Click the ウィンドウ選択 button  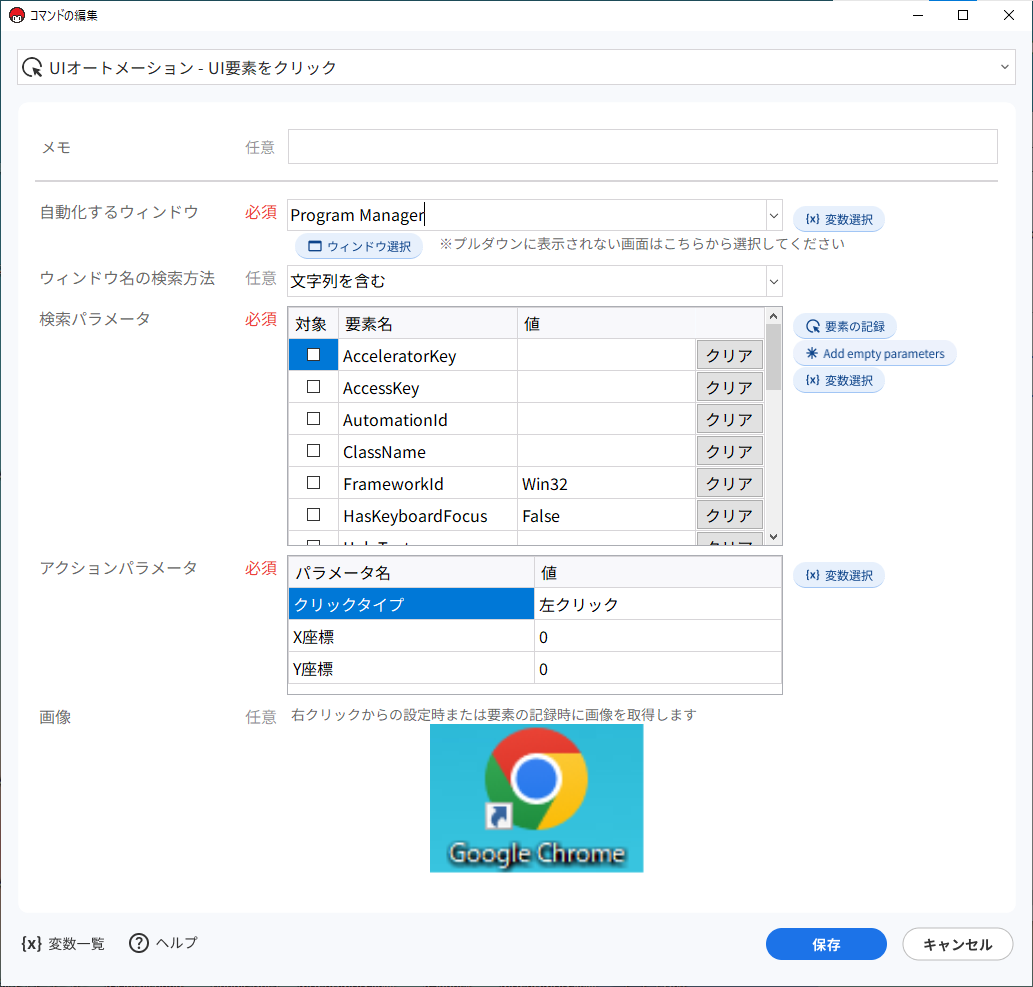[359, 246]
